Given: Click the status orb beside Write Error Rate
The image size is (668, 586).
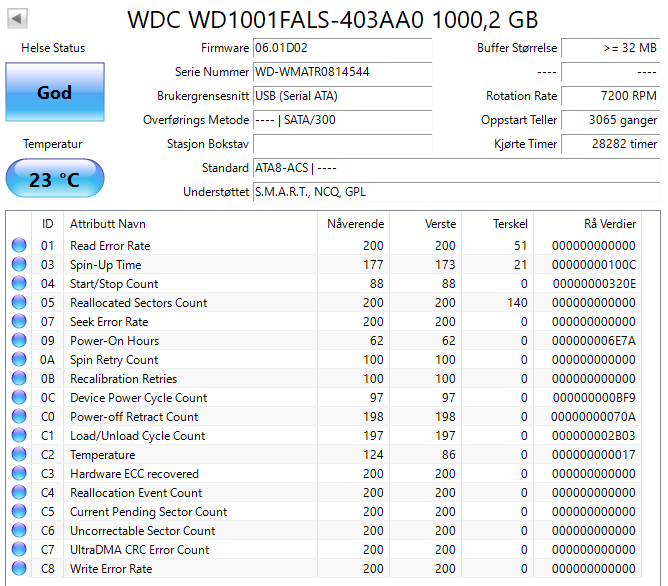Looking at the screenshot, I should [19, 569].
